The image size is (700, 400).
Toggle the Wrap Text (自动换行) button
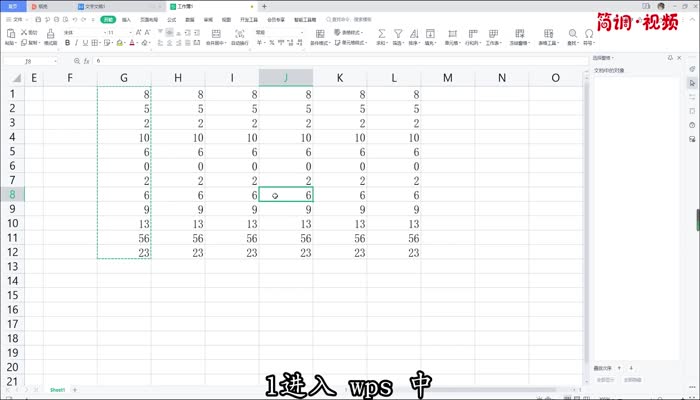(239, 34)
